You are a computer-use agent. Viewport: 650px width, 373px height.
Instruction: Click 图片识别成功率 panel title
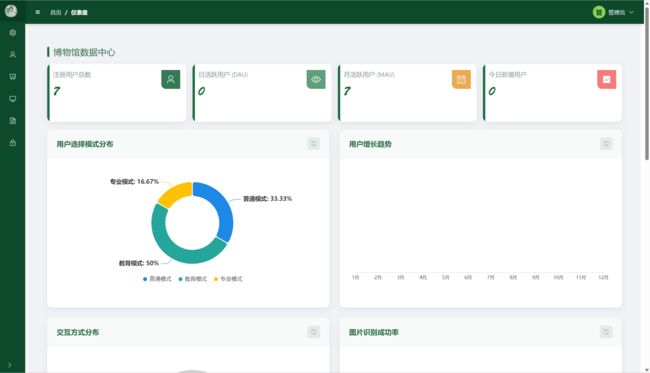point(374,332)
